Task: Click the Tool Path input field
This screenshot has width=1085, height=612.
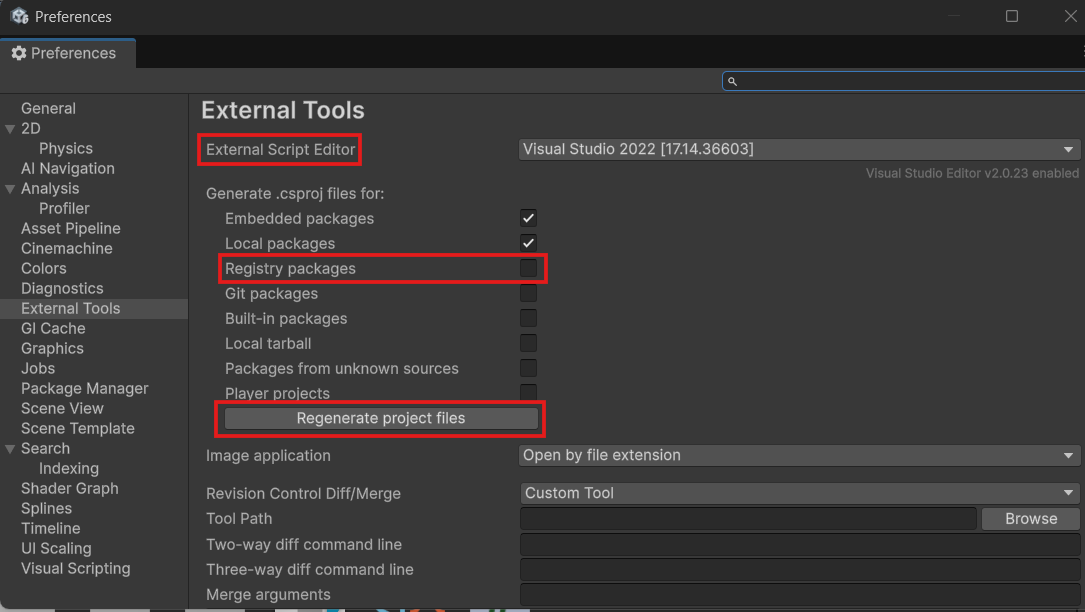Action: point(748,519)
